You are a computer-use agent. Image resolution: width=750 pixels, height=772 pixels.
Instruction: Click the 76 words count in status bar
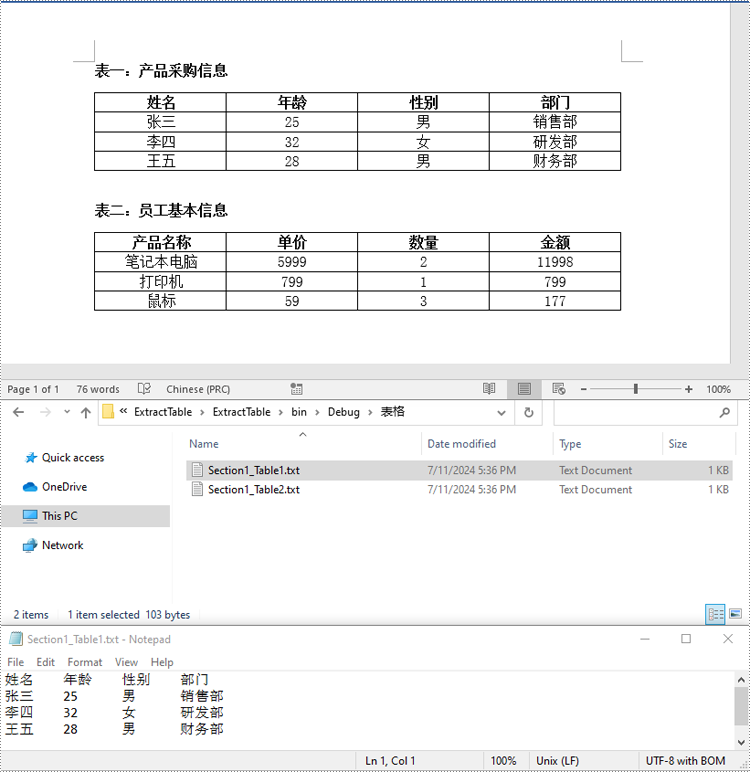98,389
